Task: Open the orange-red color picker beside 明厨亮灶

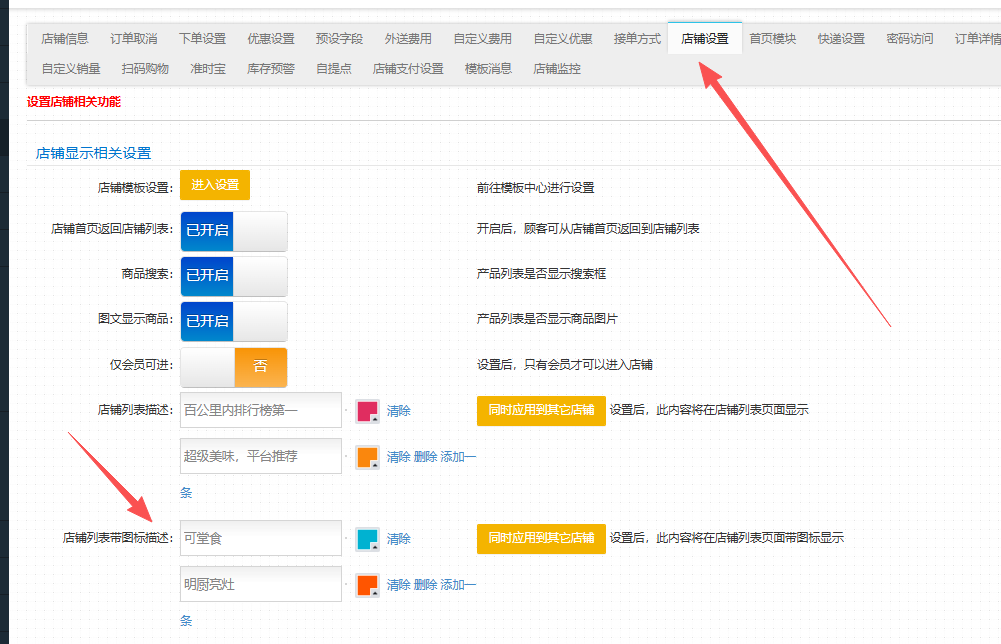Action: click(367, 585)
